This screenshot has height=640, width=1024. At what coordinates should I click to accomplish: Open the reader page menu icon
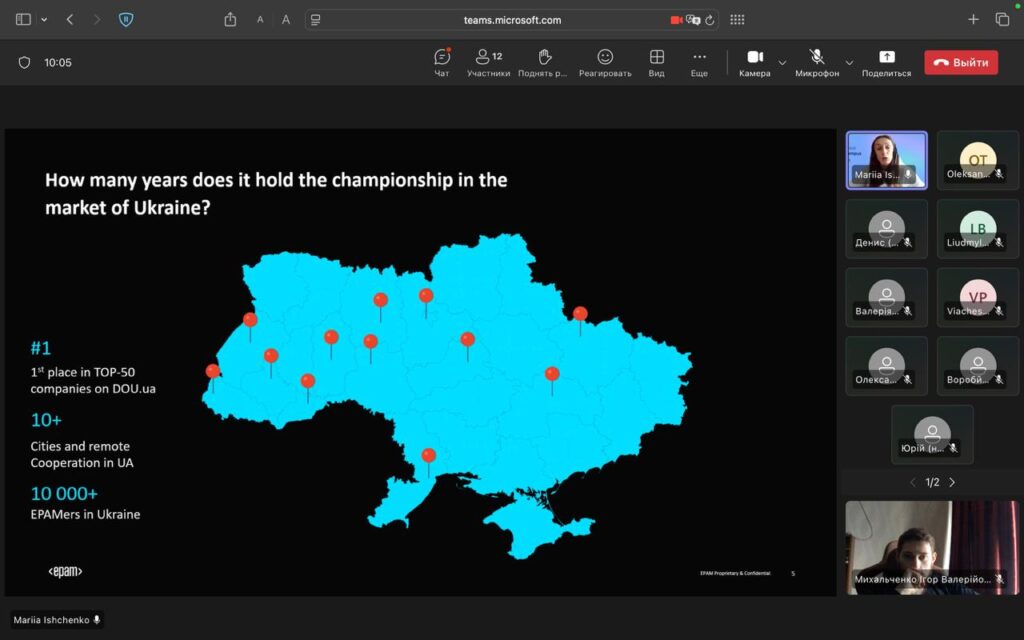pyautogui.click(x=315, y=20)
